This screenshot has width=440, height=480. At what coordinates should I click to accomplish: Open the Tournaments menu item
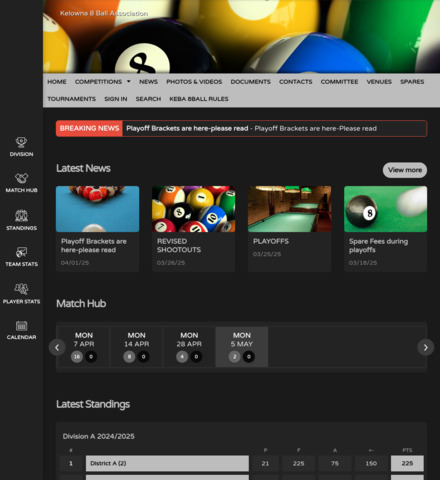71,99
